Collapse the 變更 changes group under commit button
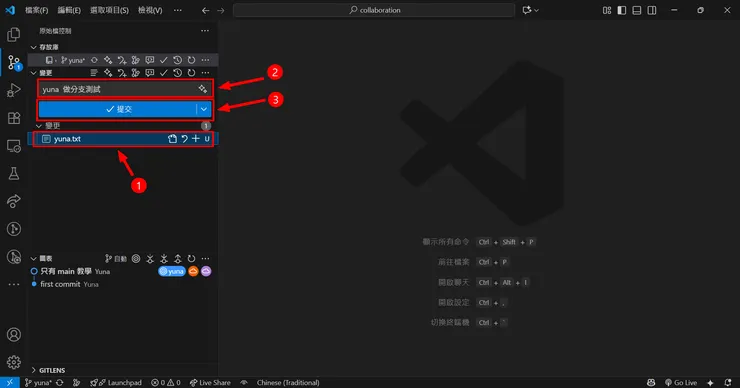Screen dimensions: 740x388 coord(39,126)
